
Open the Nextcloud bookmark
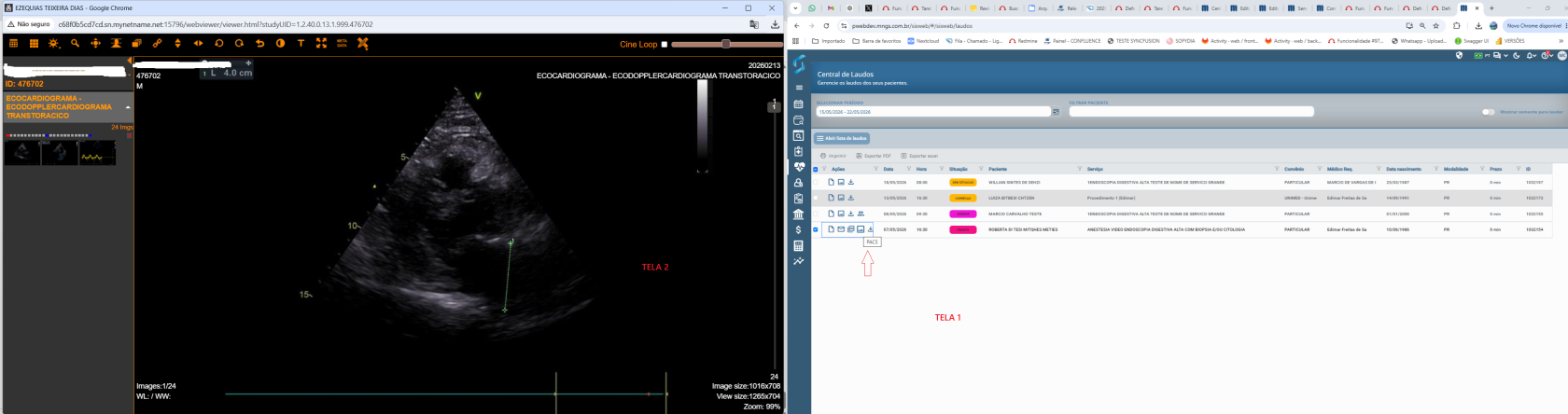[923, 41]
